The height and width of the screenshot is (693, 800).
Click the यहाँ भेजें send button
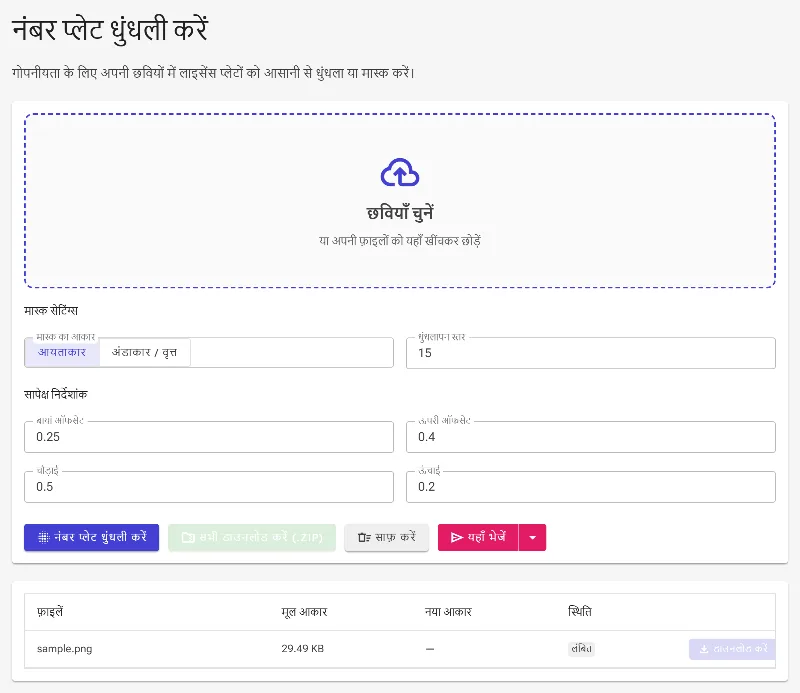pos(478,537)
